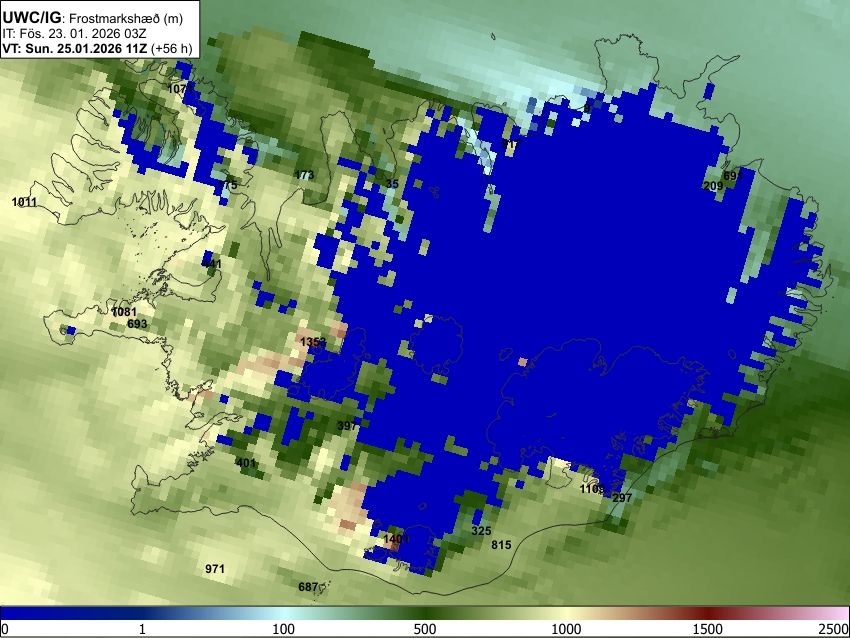Click the 100 tick label on color scale
Viewport: 850px width, 638px height.
pyautogui.click(x=283, y=629)
